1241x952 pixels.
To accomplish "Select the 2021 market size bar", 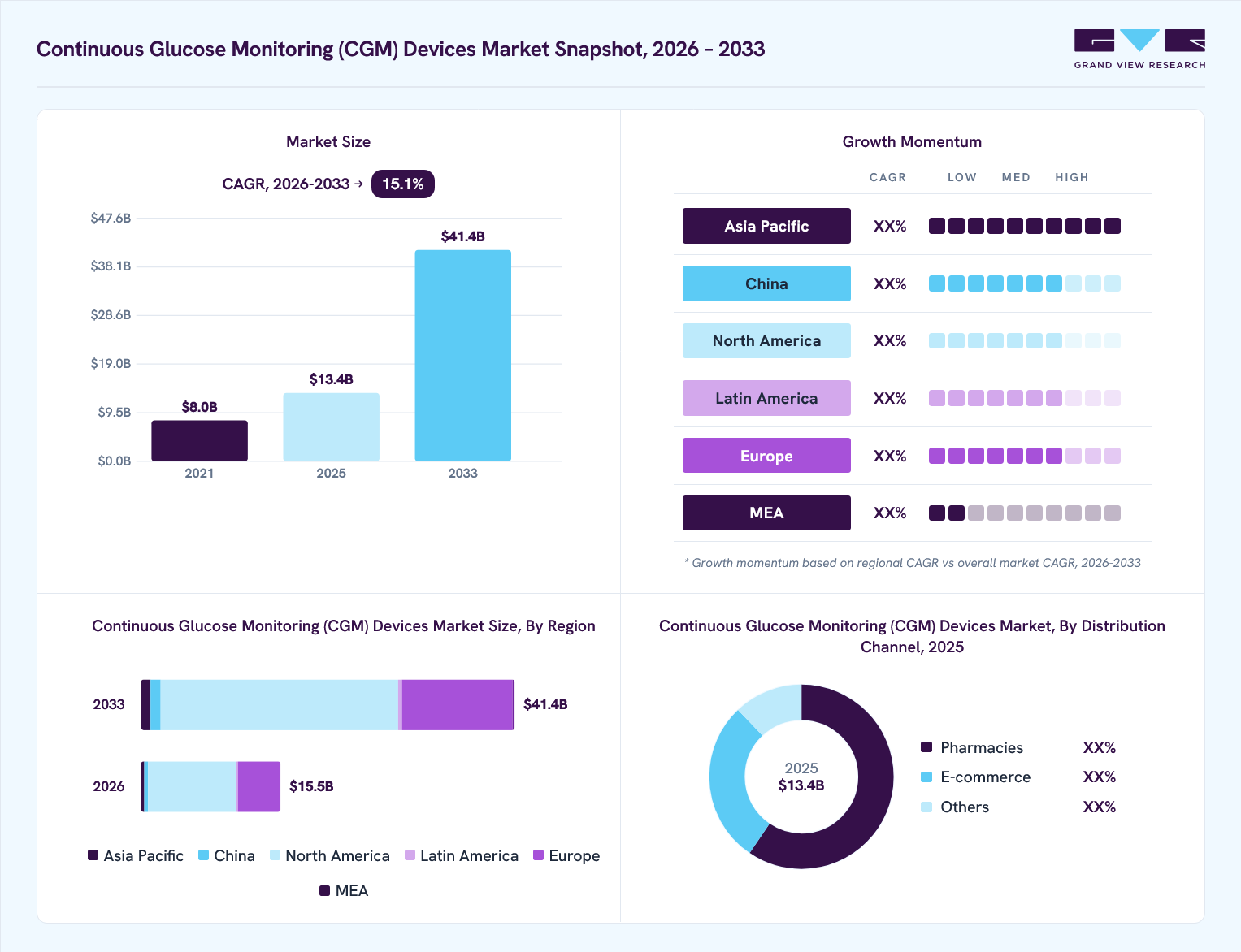I will [x=199, y=441].
